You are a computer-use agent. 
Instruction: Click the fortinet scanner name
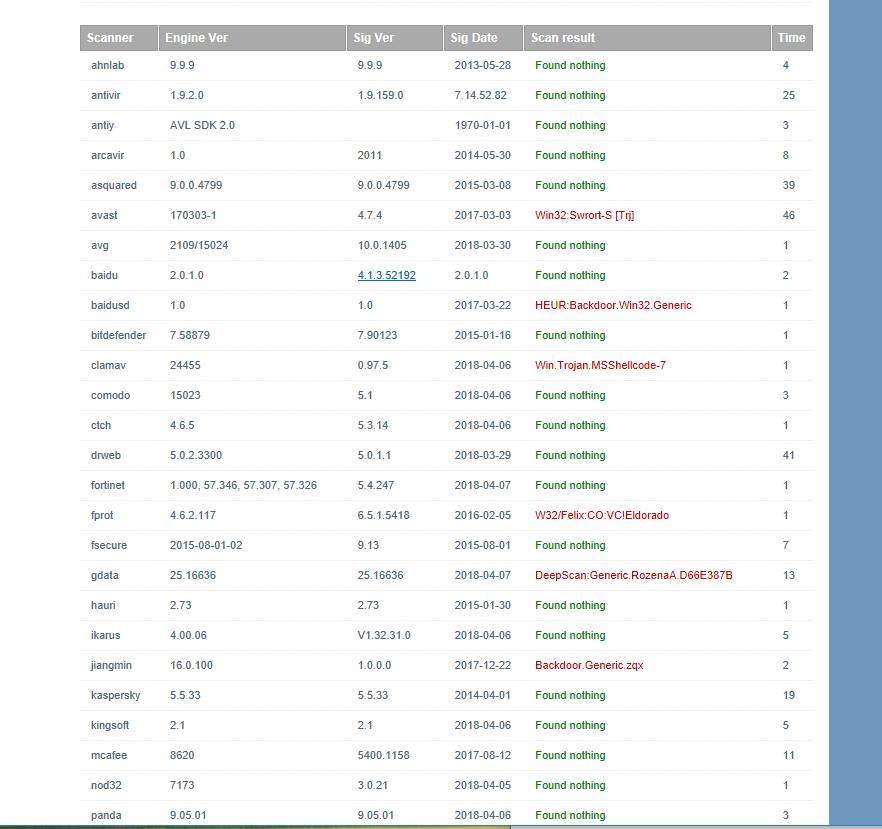coord(107,485)
